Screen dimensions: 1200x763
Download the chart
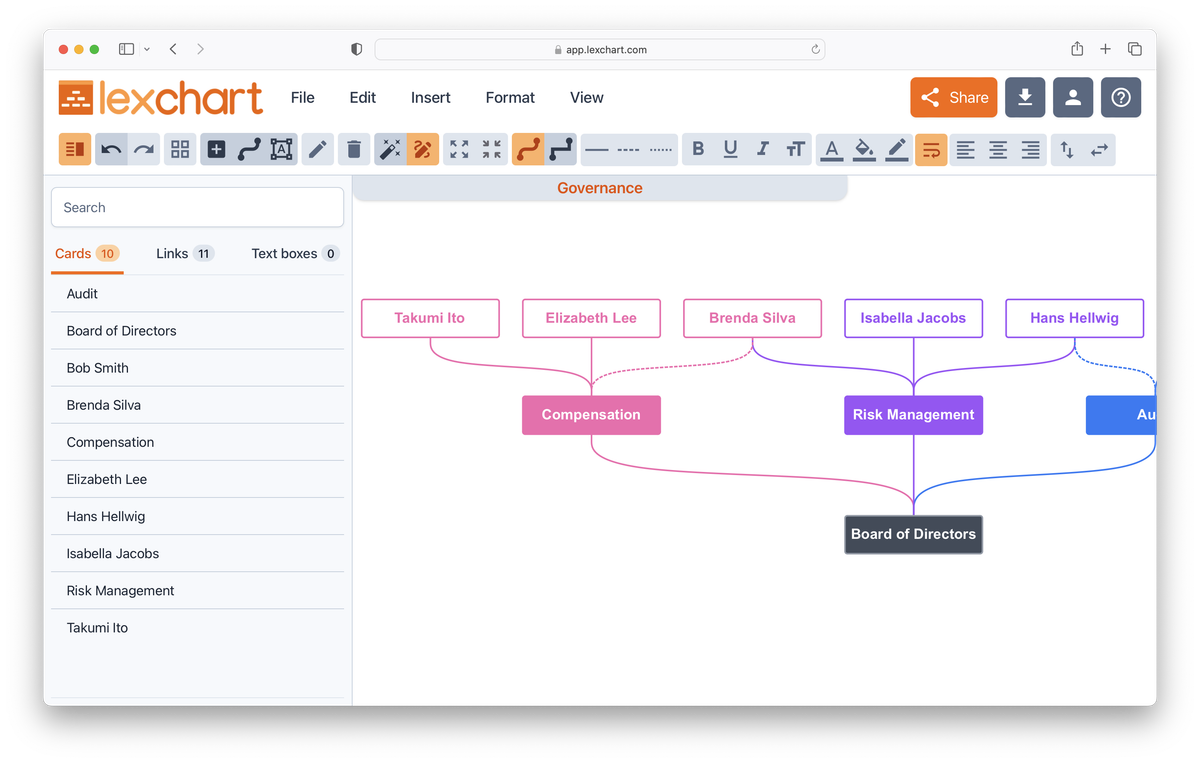(1025, 97)
